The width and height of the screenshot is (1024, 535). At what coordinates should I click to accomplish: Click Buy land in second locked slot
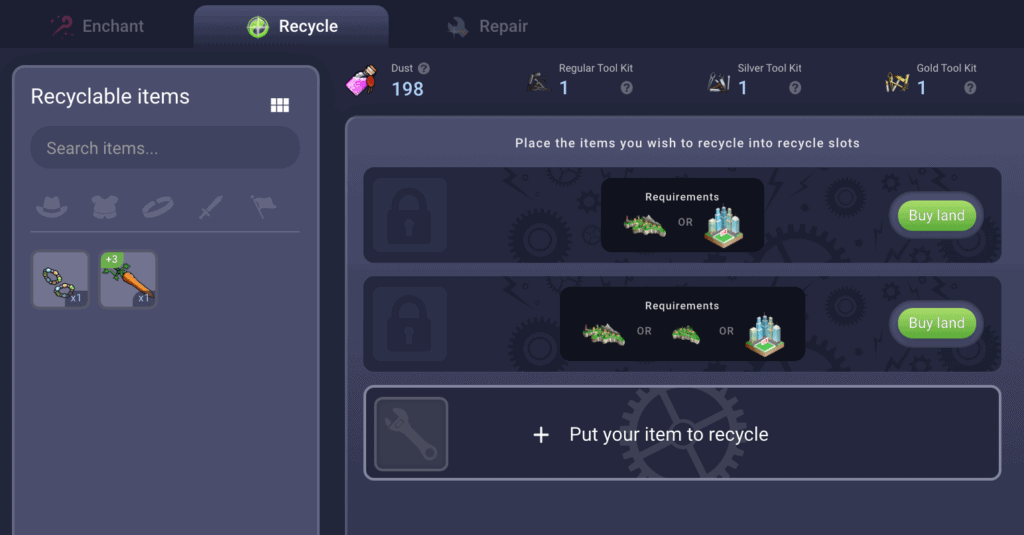tap(936, 323)
